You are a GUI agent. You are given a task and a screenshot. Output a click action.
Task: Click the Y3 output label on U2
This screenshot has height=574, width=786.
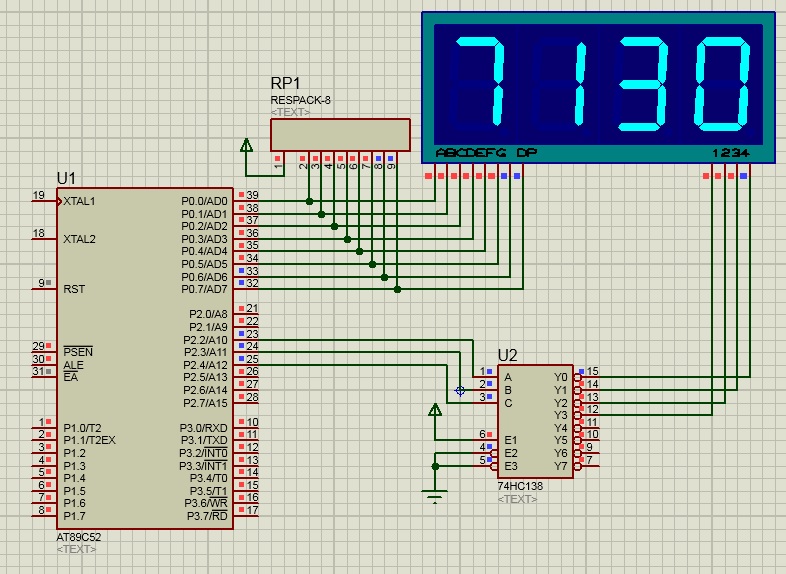click(x=560, y=415)
